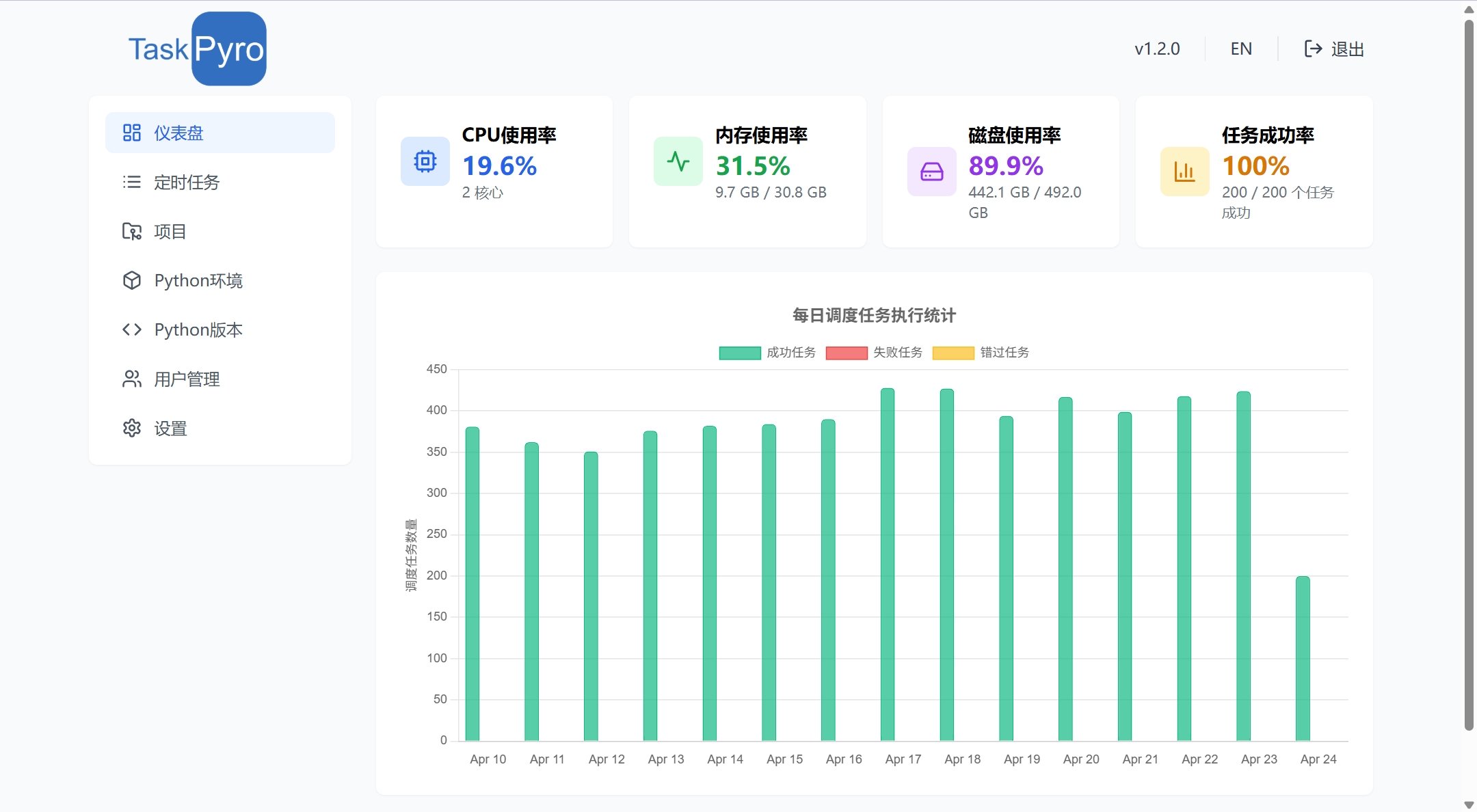Click the 用户管理 users icon
Viewport: 1477px width, 812px height.
pyautogui.click(x=131, y=379)
